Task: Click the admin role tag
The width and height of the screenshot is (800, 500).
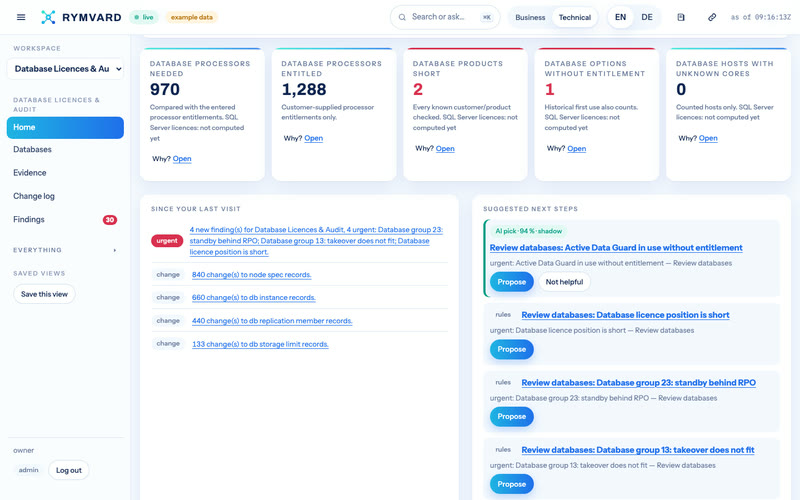Action: pyautogui.click(x=29, y=470)
